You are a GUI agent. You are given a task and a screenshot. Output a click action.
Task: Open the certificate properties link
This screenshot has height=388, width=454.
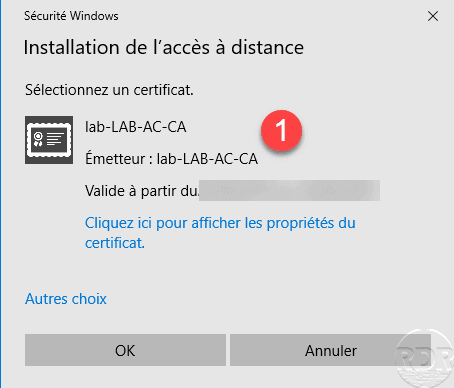tap(220, 233)
